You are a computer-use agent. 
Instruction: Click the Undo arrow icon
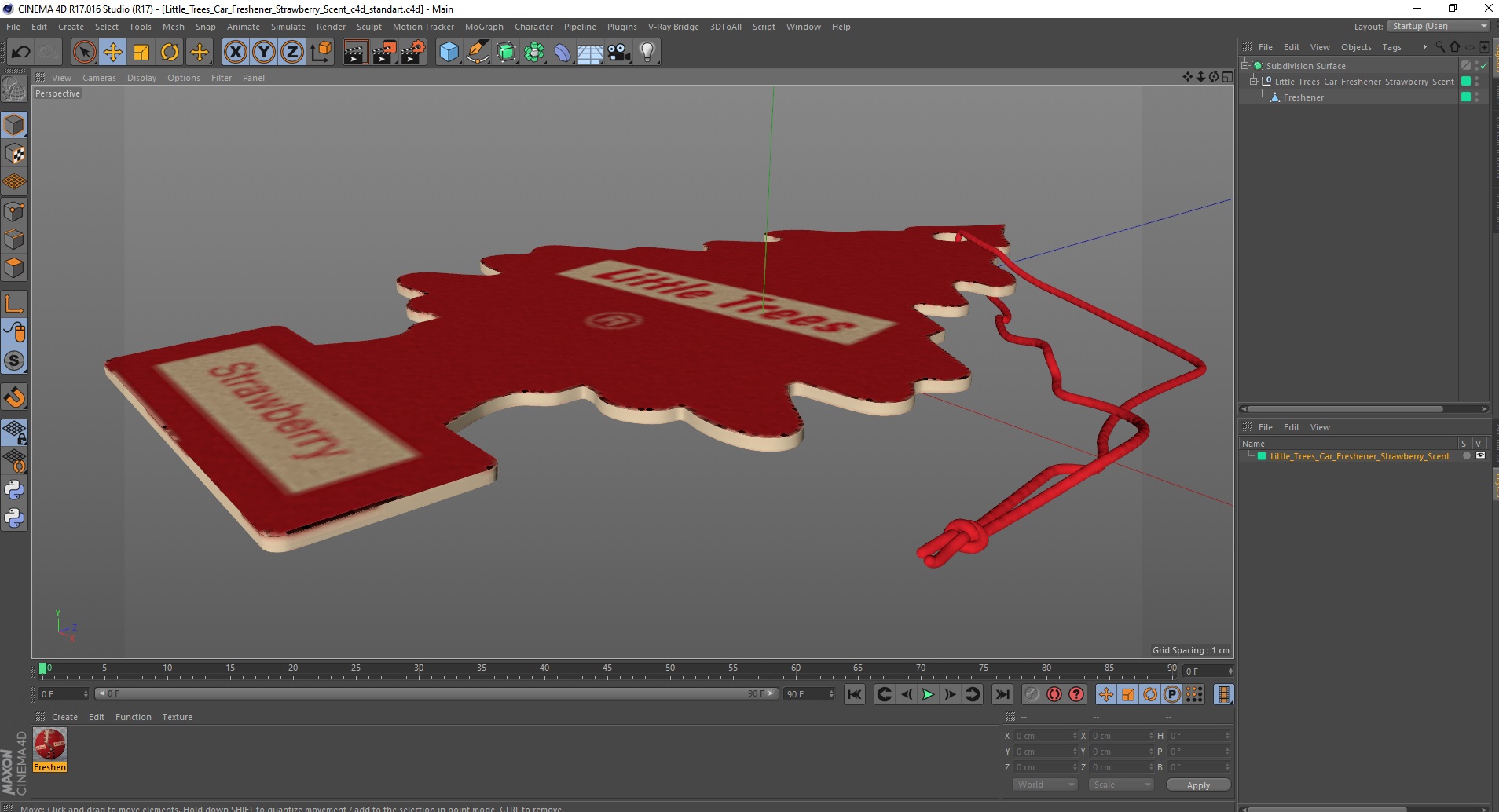coord(20,53)
